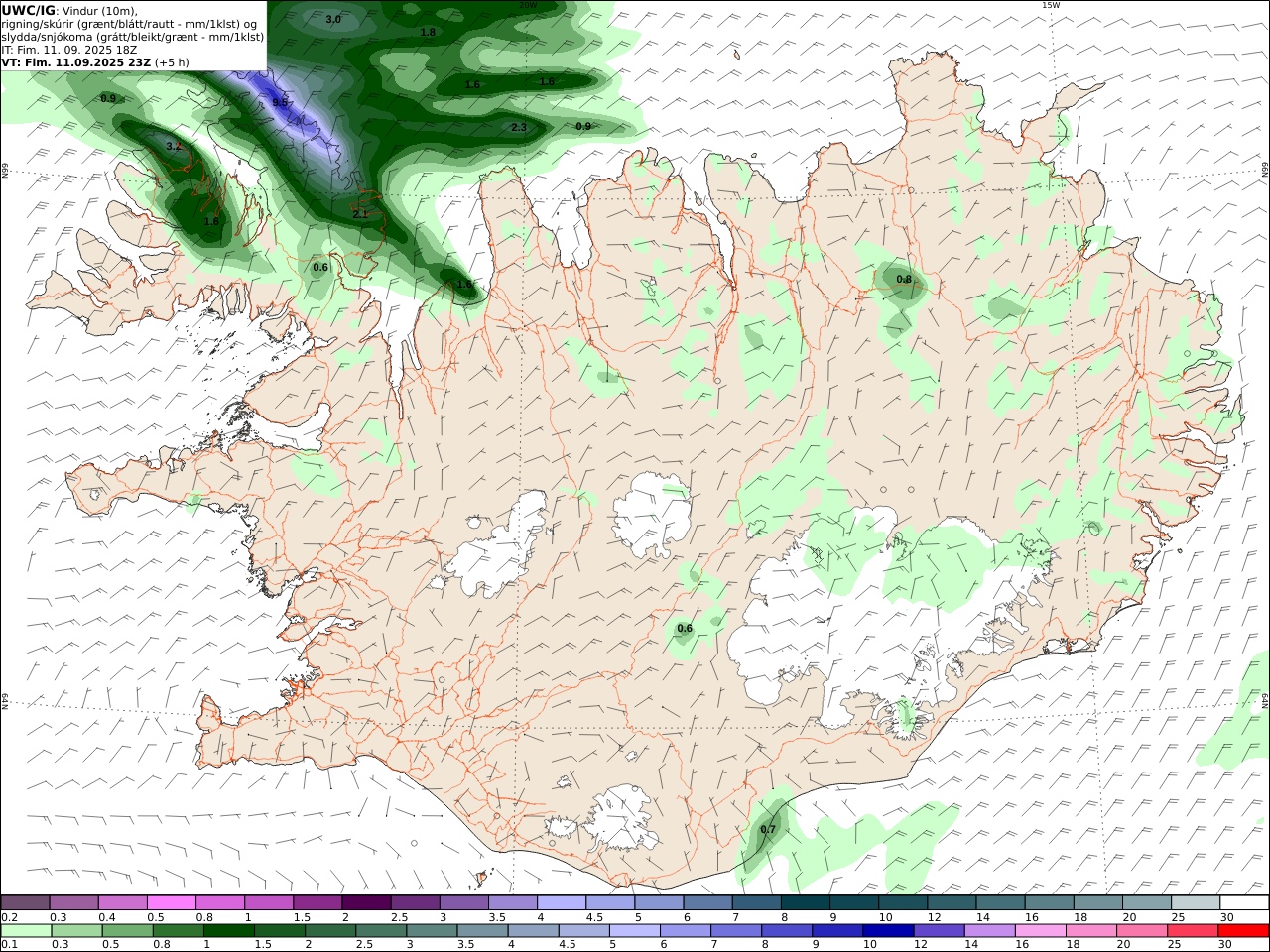Click the 'slydda/snjókoma' legend description line
The width and height of the screenshot is (1270, 952).
pos(133,36)
